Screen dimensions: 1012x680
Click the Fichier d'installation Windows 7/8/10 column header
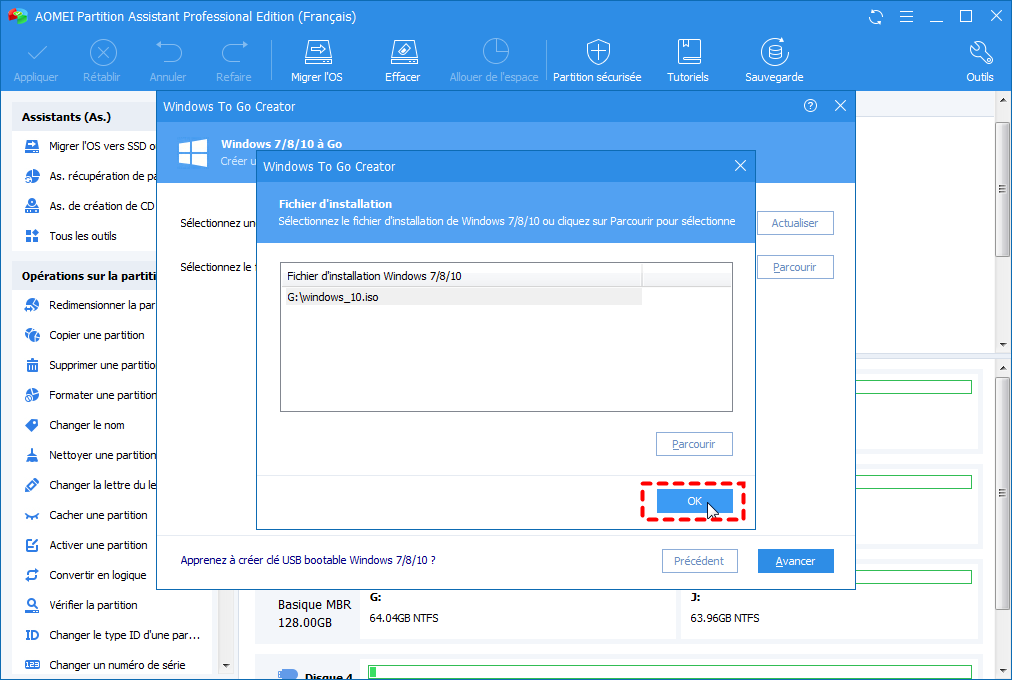[461, 275]
